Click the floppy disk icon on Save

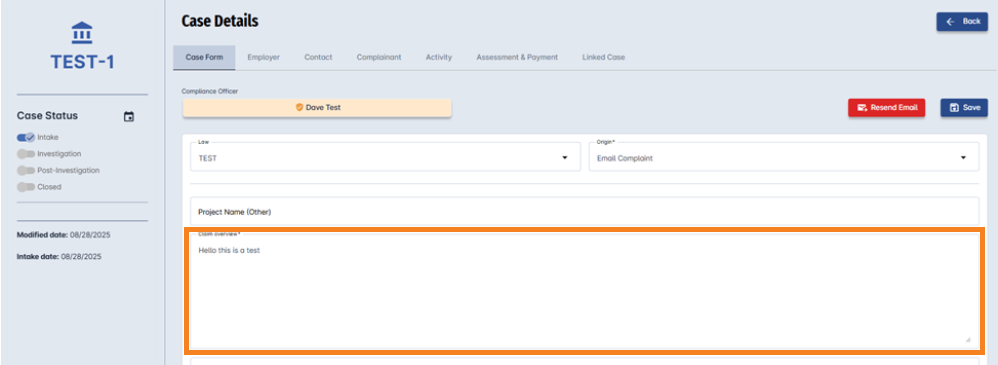tap(954, 108)
